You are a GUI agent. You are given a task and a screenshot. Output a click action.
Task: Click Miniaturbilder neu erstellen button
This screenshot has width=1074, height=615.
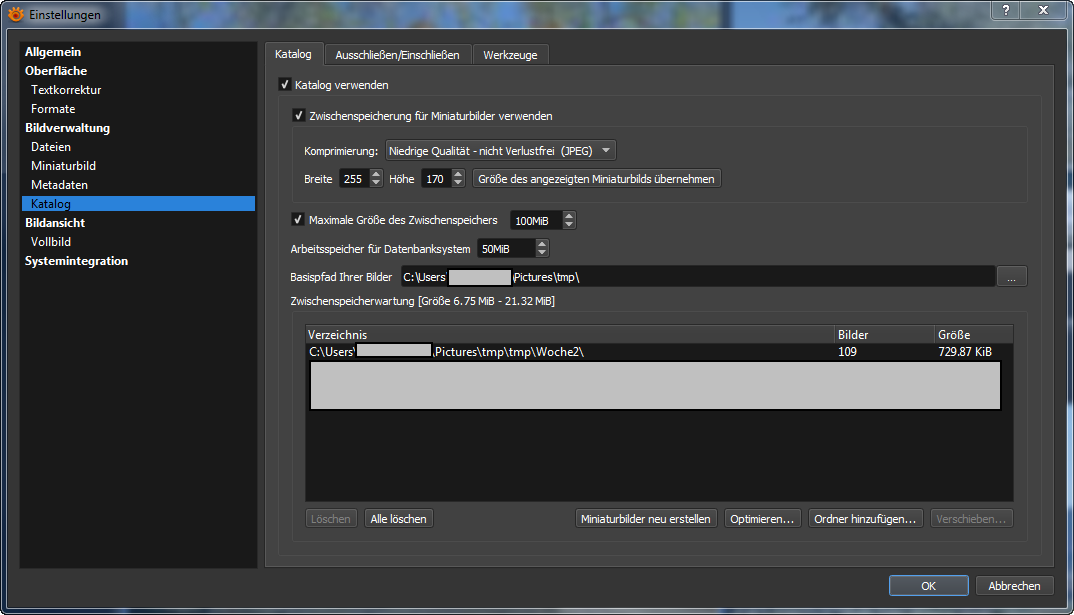coord(646,519)
